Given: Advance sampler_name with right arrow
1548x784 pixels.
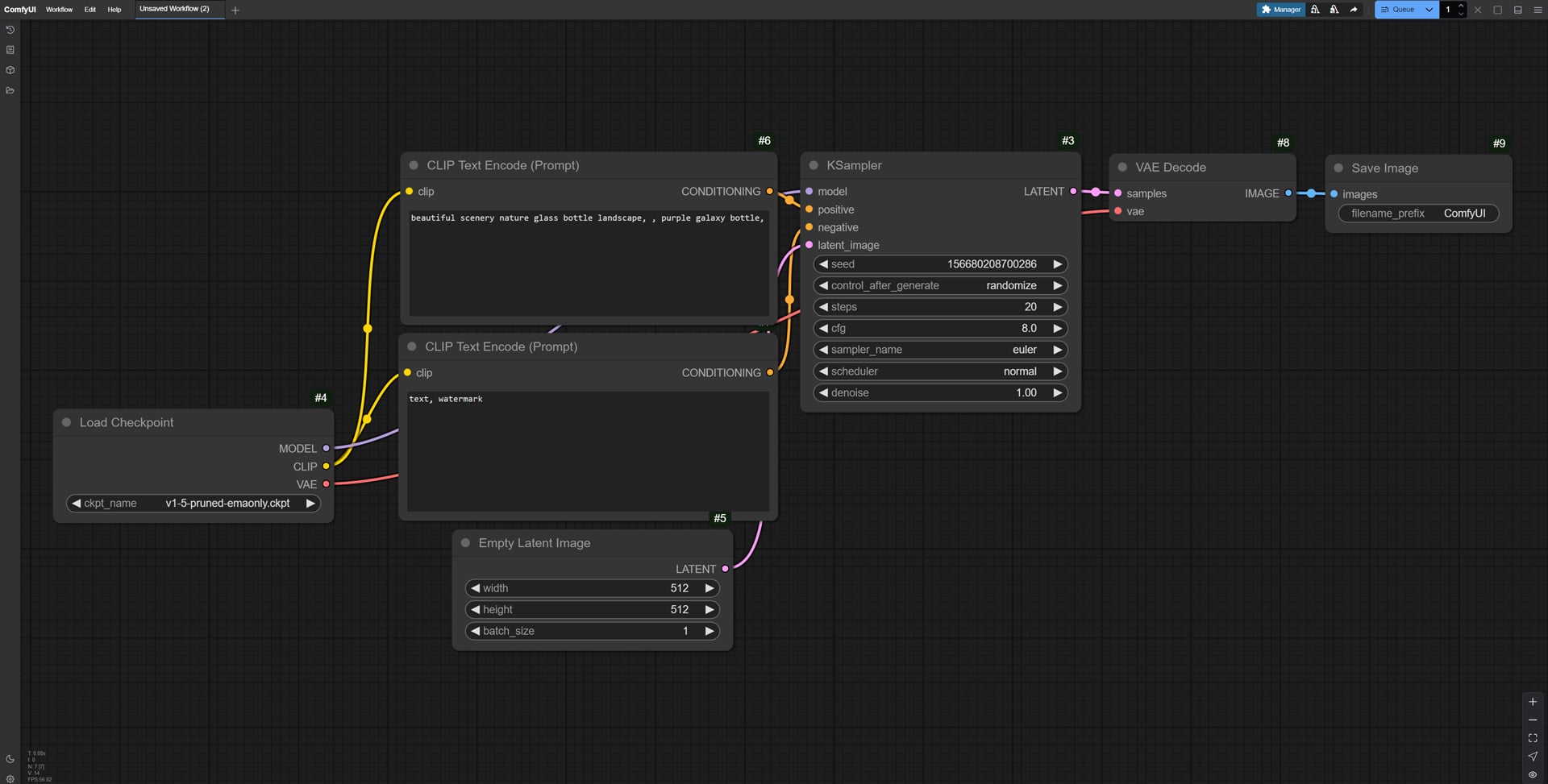Looking at the screenshot, I should pos(1057,350).
